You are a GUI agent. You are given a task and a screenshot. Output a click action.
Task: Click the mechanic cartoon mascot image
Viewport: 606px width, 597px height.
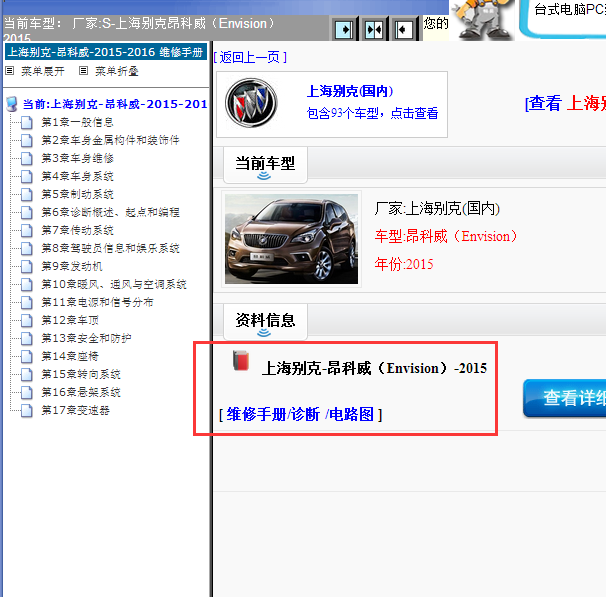click(x=482, y=19)
